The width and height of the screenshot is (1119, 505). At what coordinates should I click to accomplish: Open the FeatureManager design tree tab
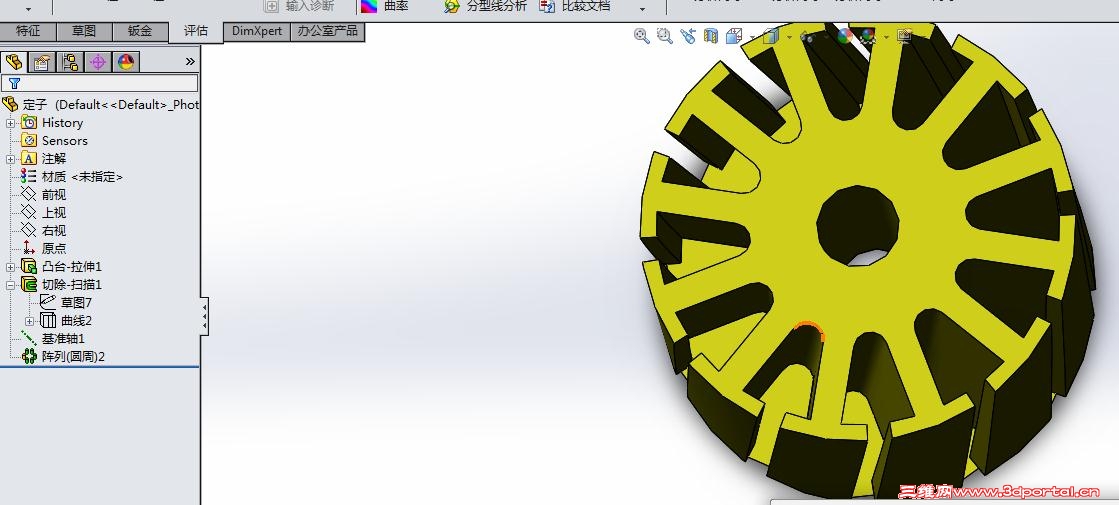tap(14, 62)
